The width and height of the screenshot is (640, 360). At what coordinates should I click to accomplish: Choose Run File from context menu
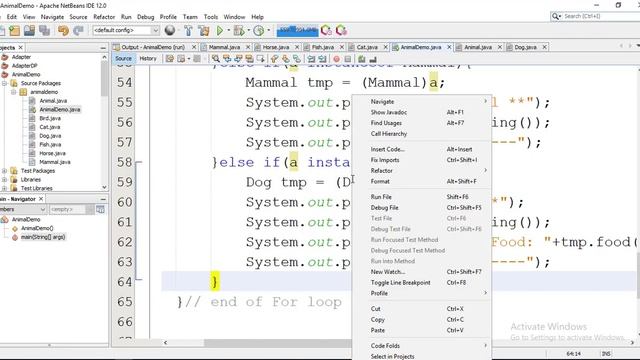(422, 197)
